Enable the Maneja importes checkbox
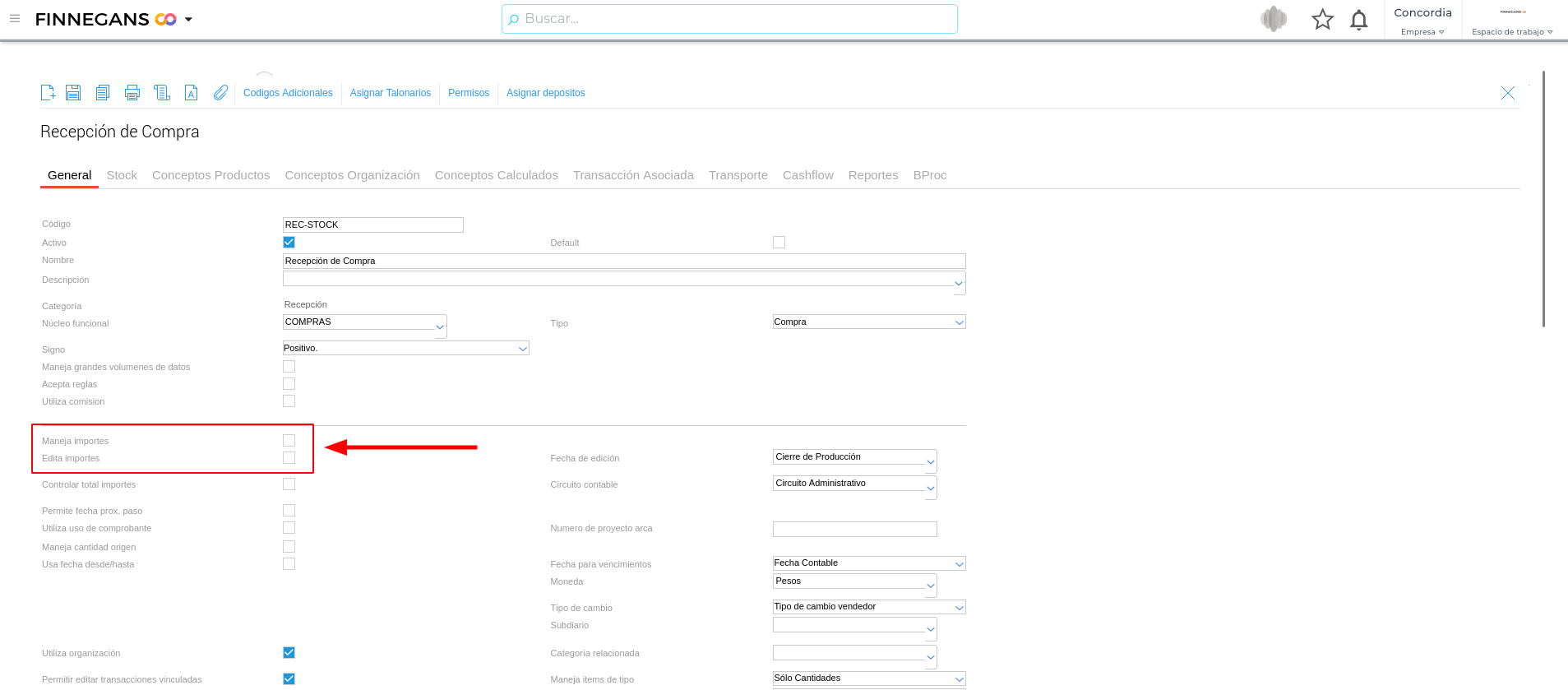The image size is (1568, 690). click(x=289, y=441)
